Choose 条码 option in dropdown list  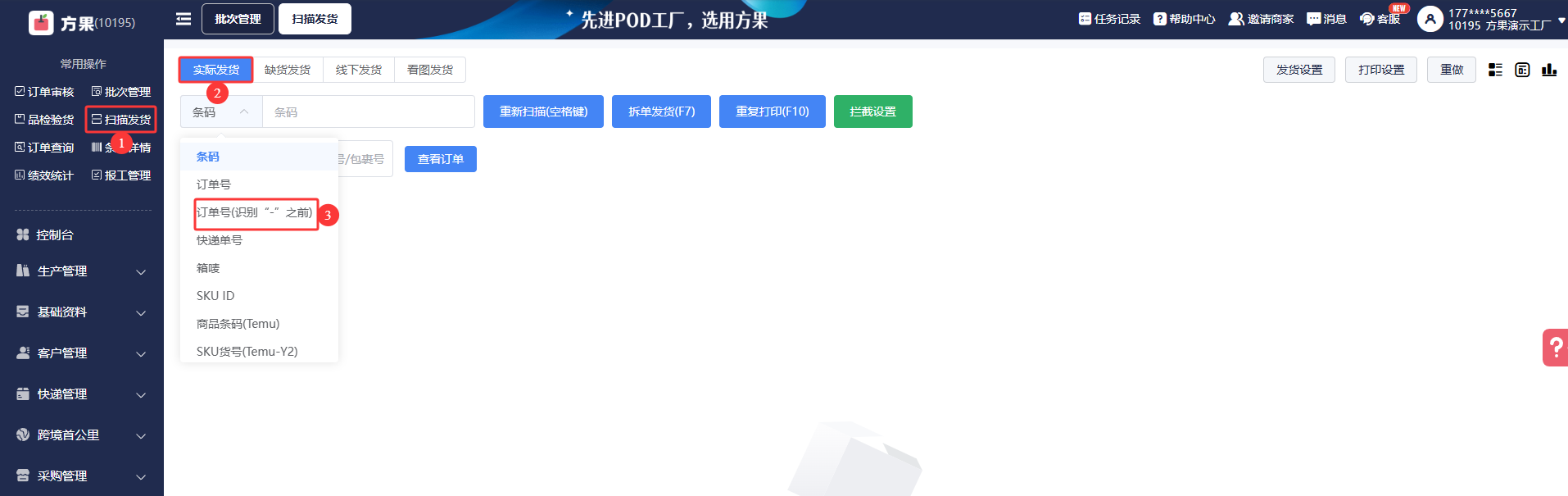coord(259,157)
